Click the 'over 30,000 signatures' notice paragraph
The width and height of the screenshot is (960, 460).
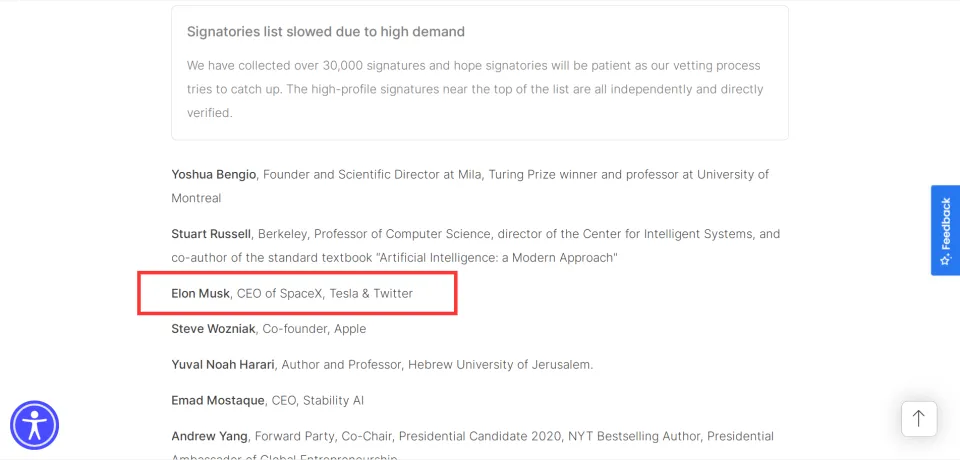click(x=474, y=89)
